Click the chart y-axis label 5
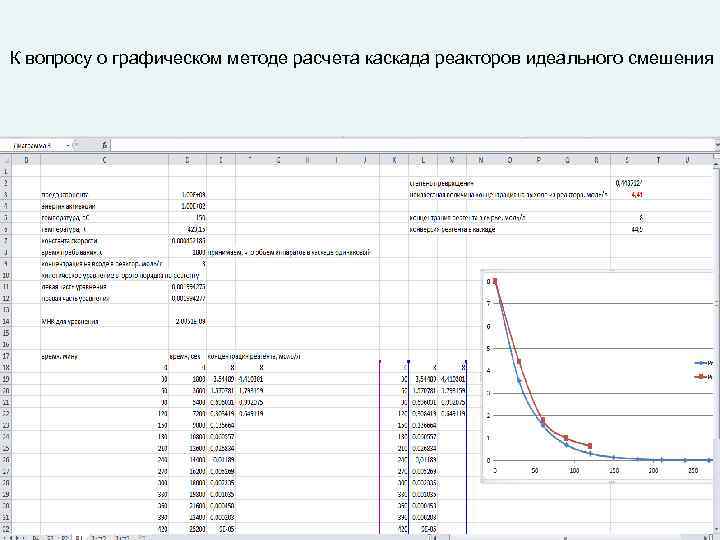Screen dimensions: 720x540 (x=489, y=348)
